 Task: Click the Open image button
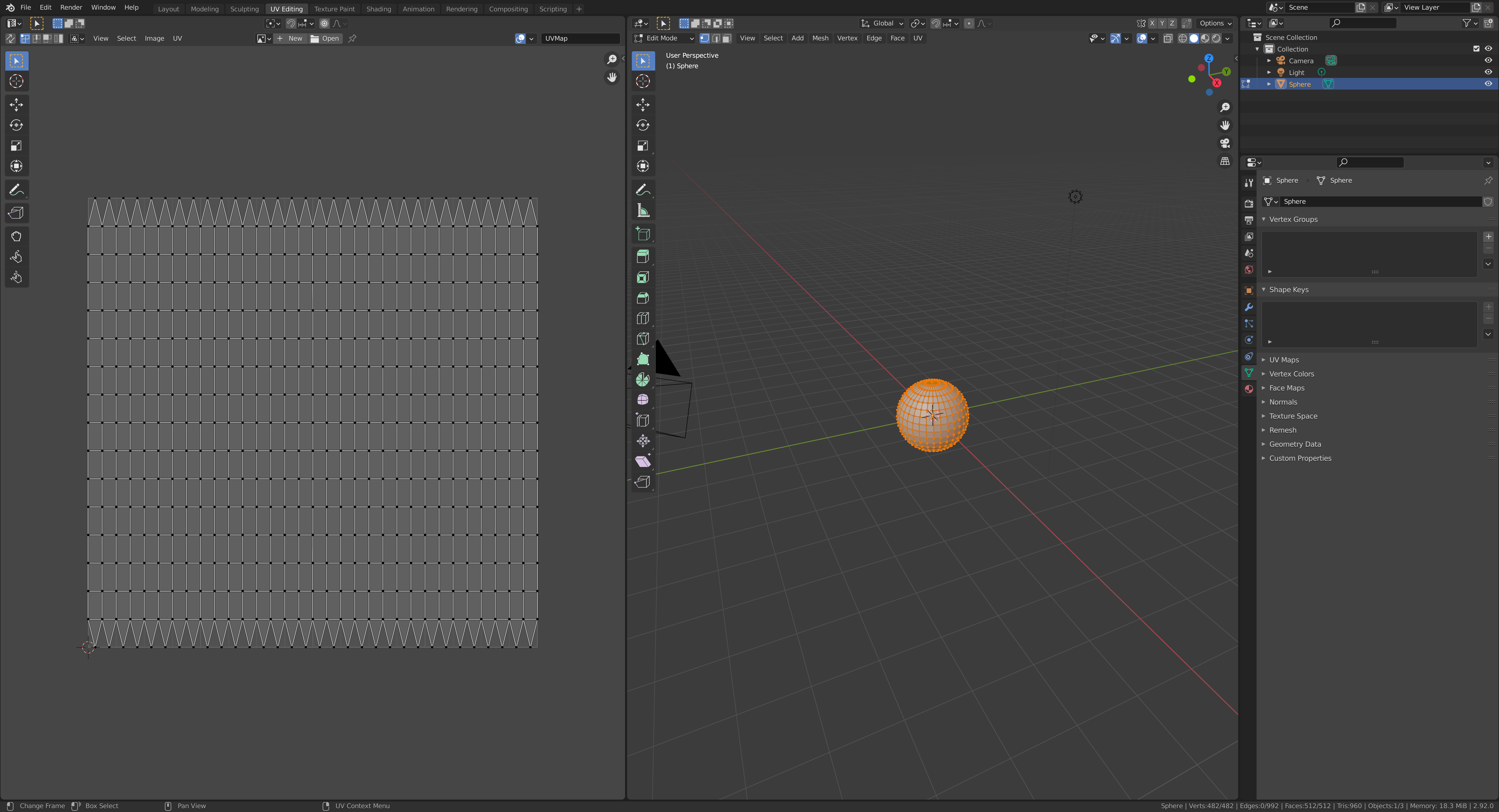click(x=325, y=38)
